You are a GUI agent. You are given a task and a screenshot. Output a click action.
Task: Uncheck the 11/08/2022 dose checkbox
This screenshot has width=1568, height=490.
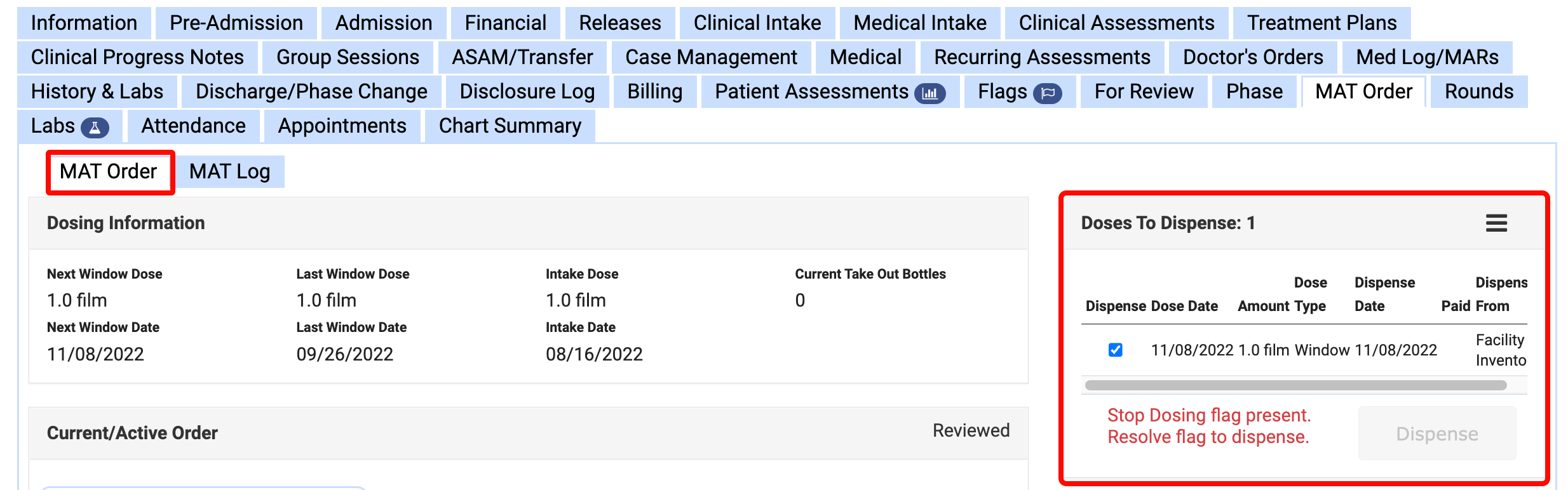pos(1115,350)
